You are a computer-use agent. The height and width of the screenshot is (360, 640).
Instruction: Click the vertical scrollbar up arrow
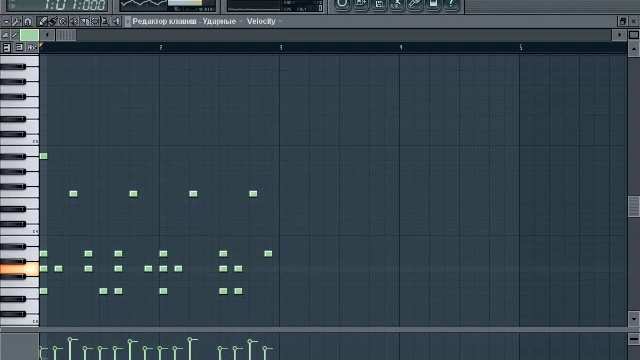tap(633, 49)
